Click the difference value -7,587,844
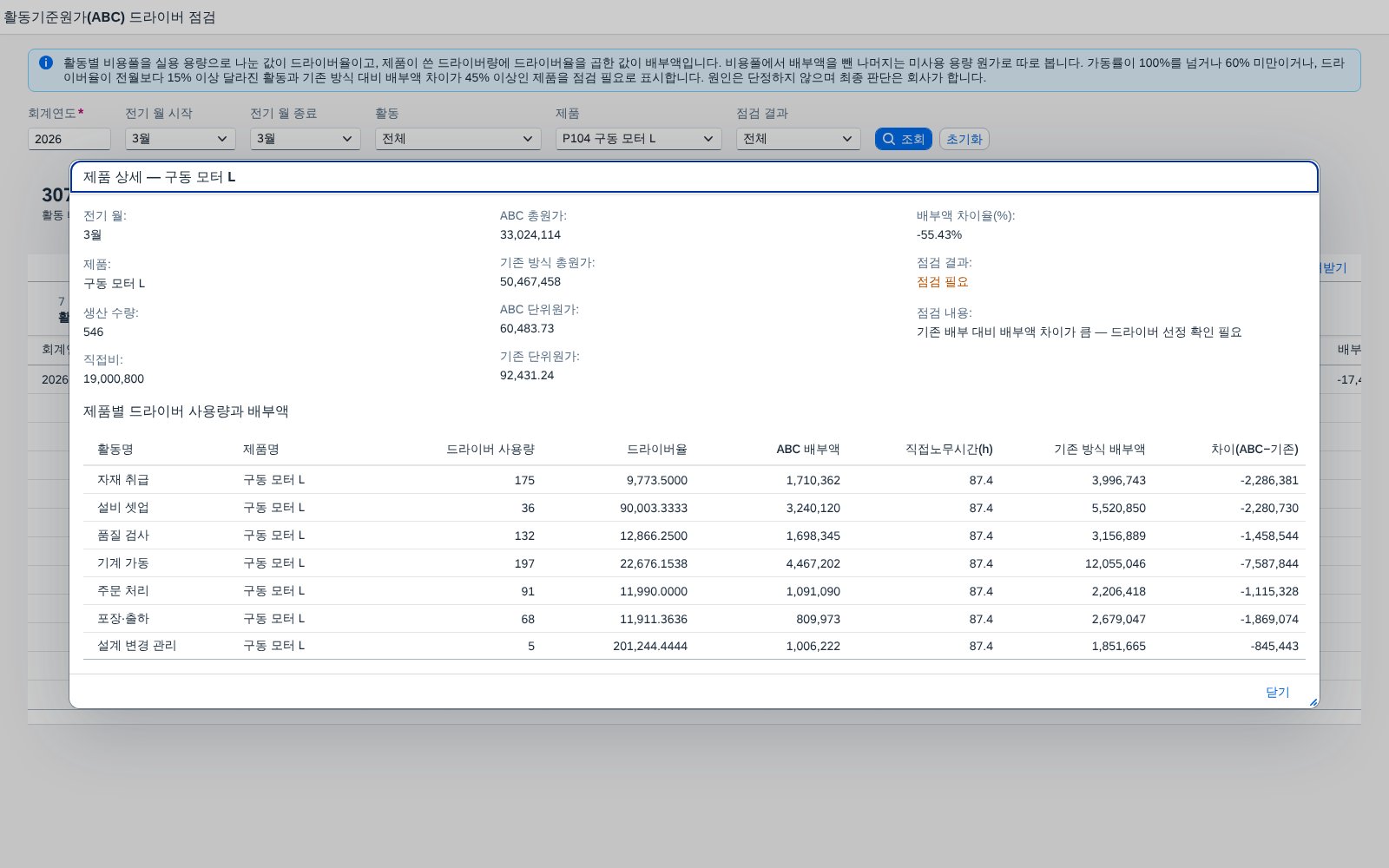The height and width of the screenshot is (868, 1389). pyautogui.click(x=1269, y=563)
